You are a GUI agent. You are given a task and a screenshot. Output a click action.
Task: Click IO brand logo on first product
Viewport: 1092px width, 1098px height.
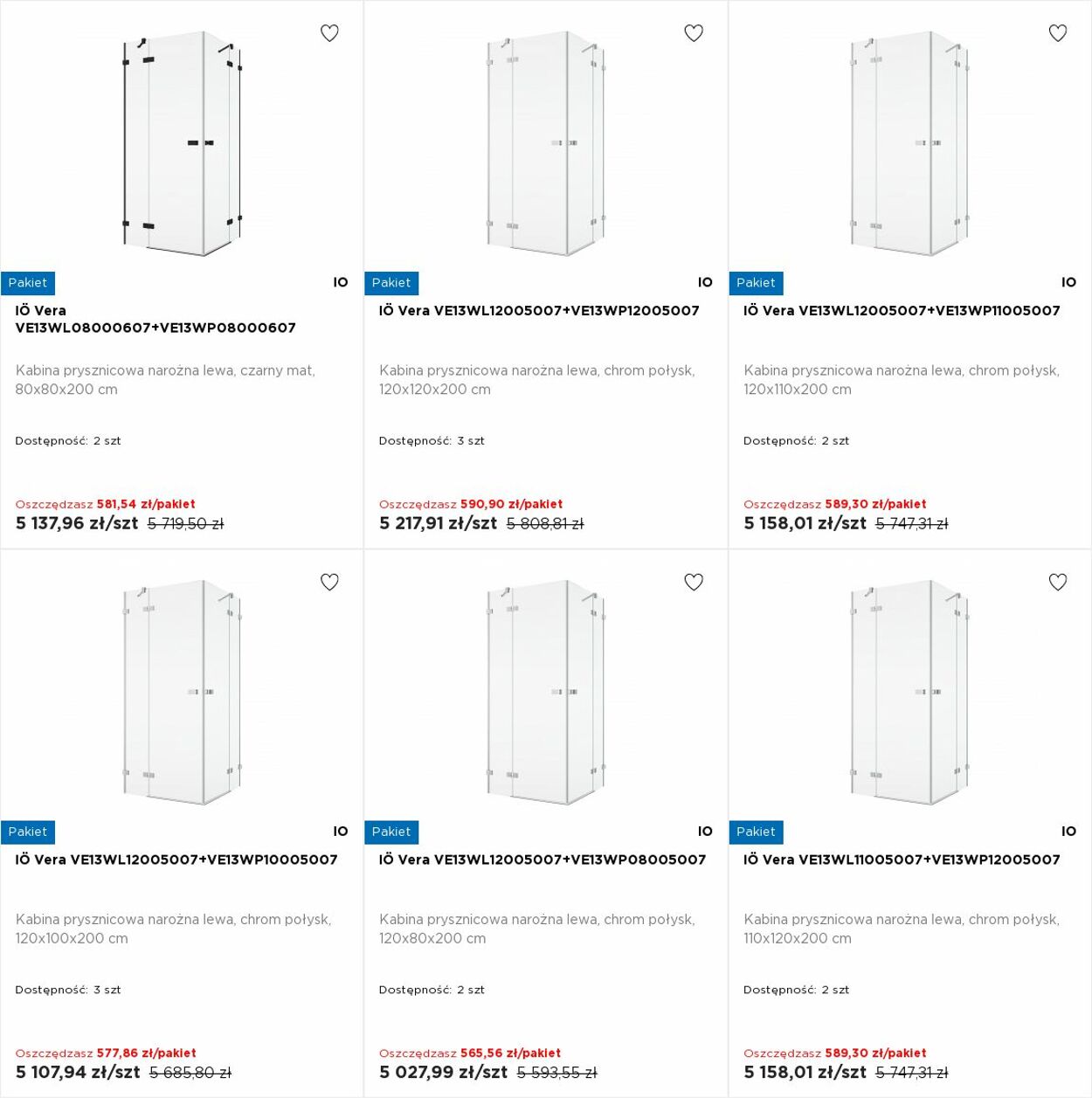(x=341, y=282)
